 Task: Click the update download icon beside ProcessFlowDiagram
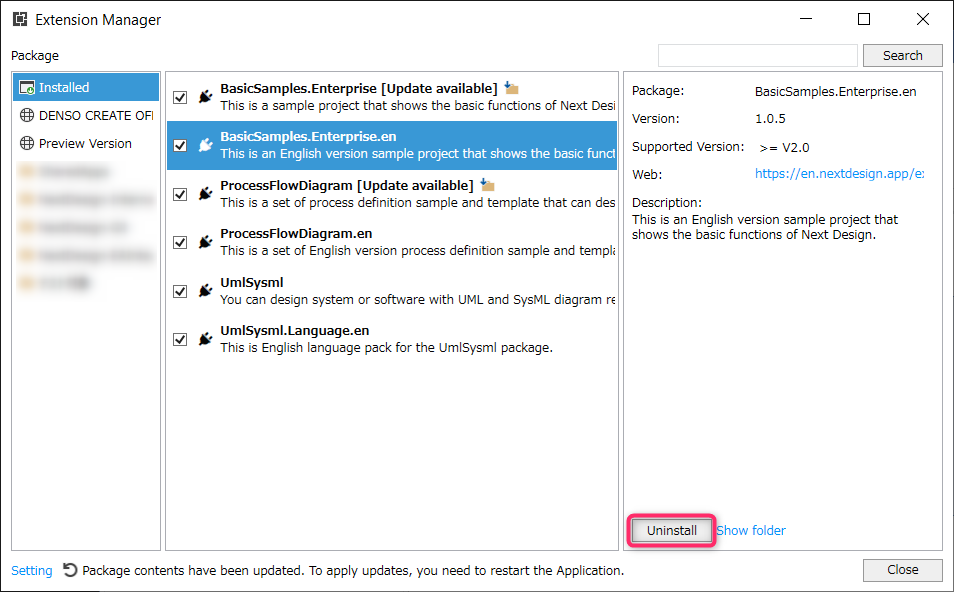pyautogui.click(x=487, y=185)
